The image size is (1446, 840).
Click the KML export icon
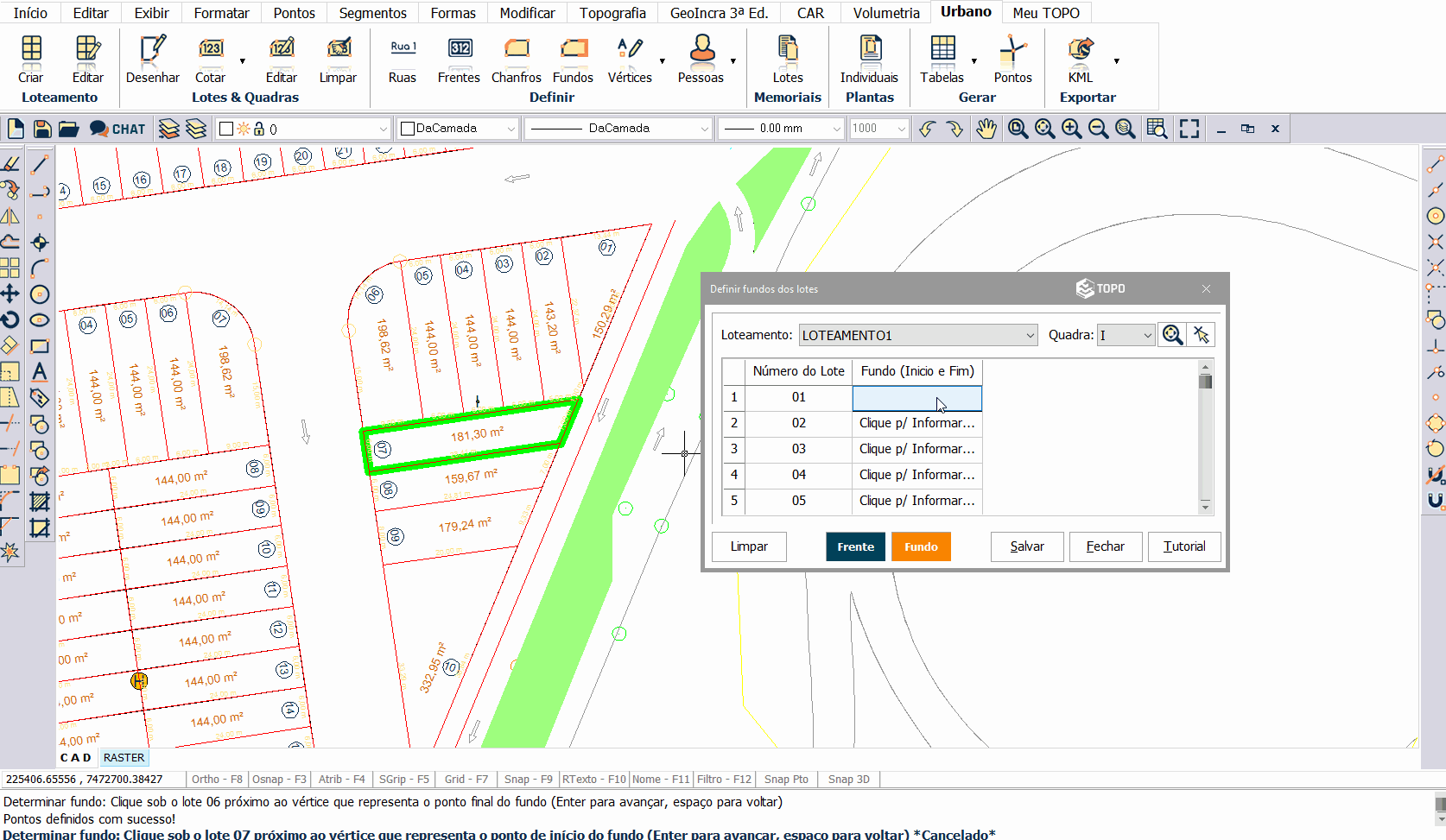[x=1080, y=60]
